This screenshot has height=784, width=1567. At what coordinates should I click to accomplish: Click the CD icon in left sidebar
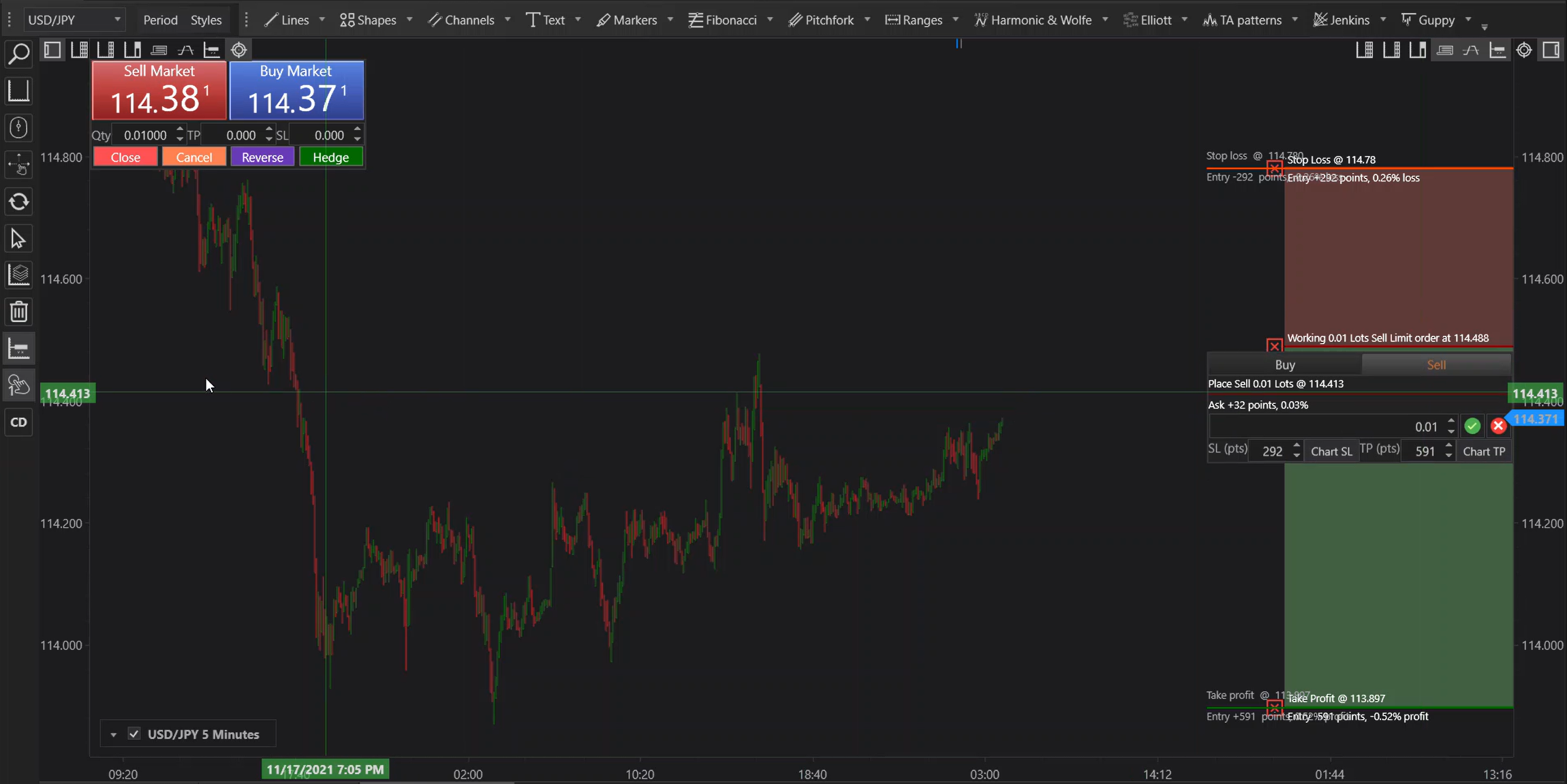18,422
